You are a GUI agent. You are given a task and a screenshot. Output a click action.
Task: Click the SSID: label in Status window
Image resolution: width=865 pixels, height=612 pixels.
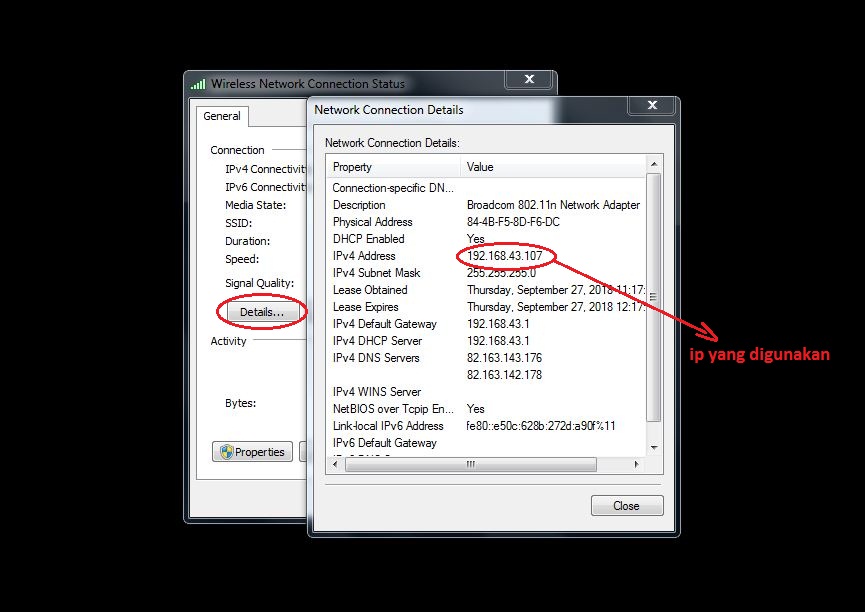coord(238,223)
